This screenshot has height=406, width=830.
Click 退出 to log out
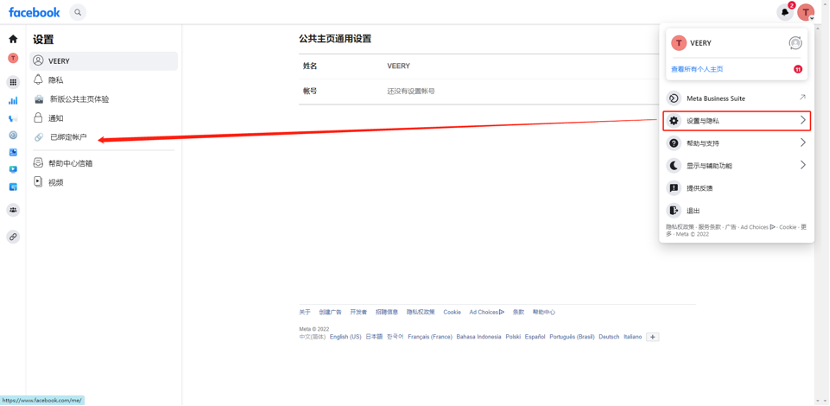click(x=692, y=210)
